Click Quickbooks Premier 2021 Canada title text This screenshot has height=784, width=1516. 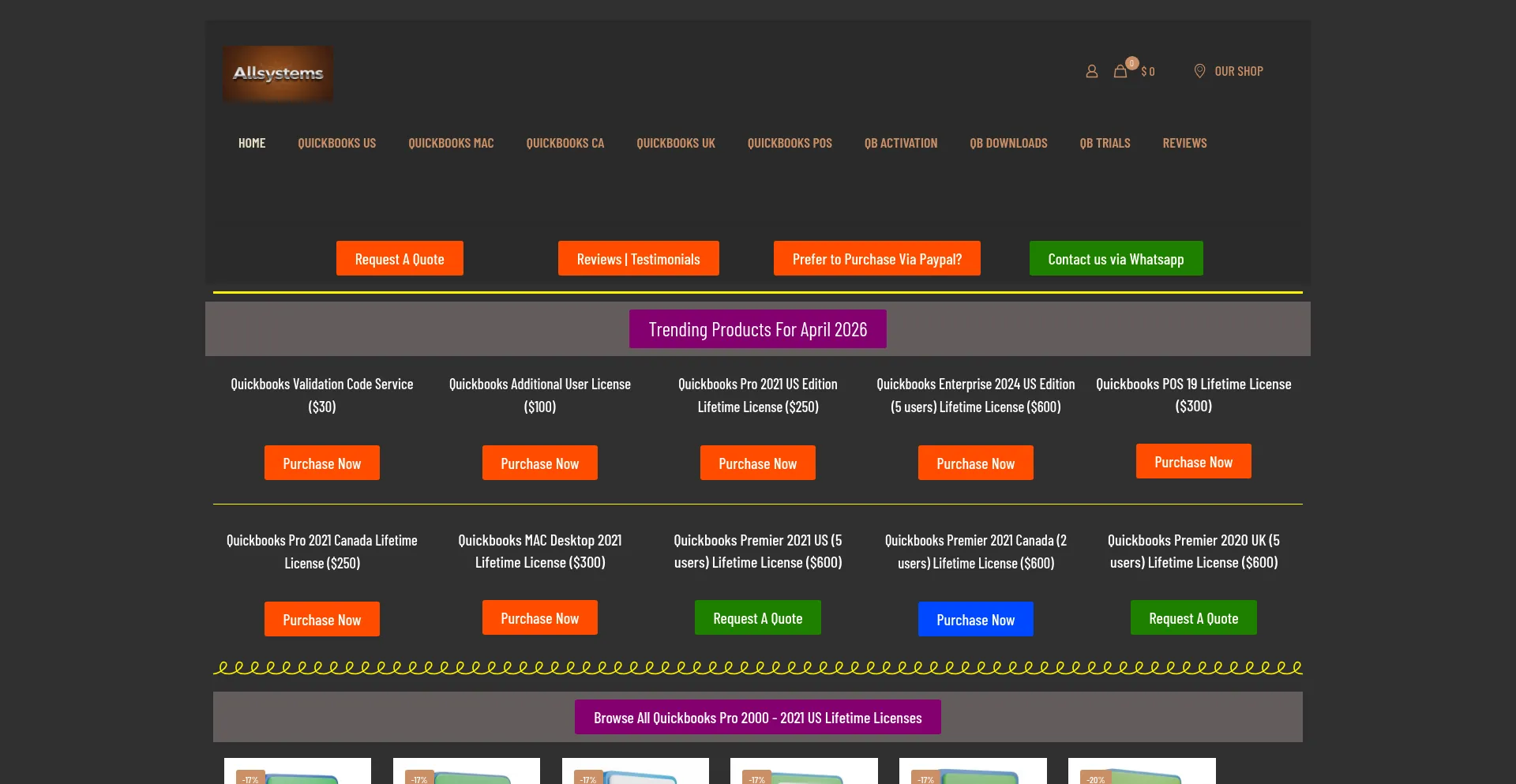[x=976, y=551]
